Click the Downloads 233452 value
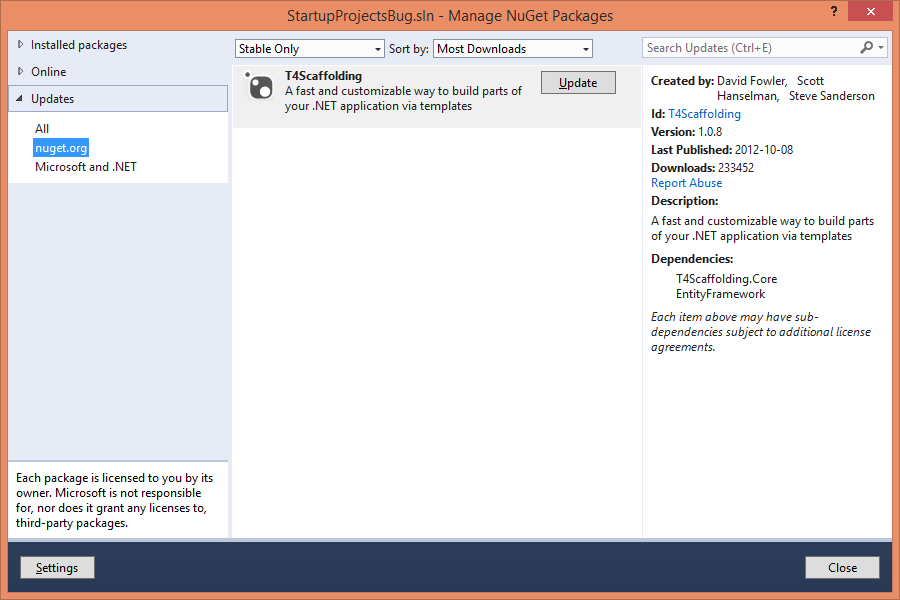This screenshot has height=600, width=900. pos(736,168)
